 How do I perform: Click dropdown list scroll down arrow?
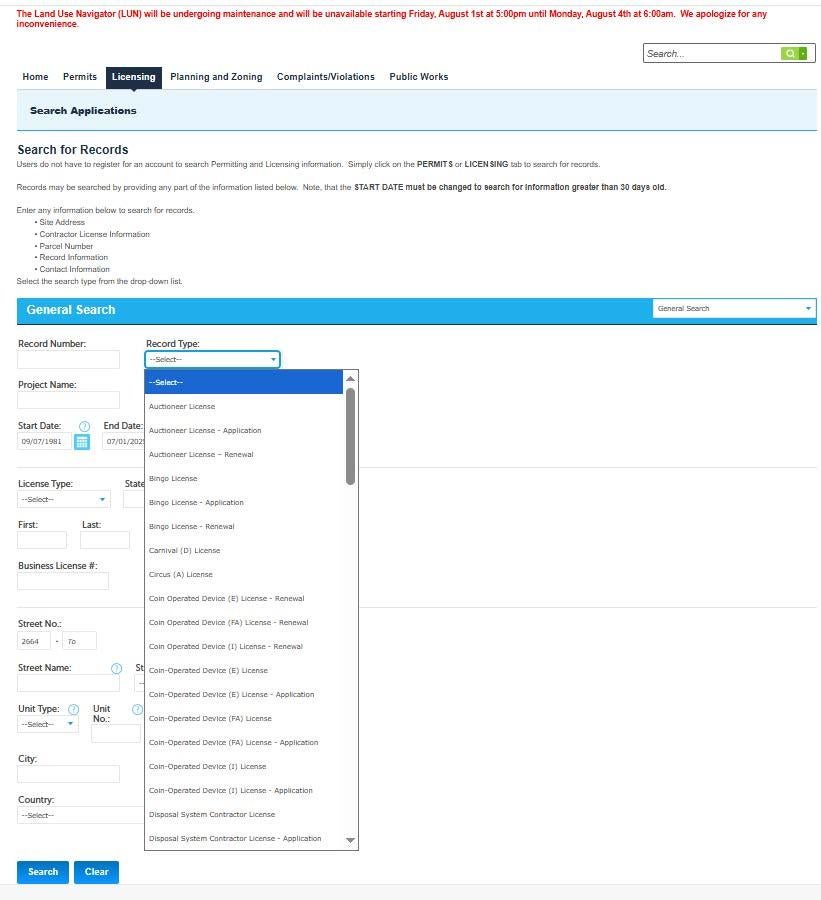(350, 841)
